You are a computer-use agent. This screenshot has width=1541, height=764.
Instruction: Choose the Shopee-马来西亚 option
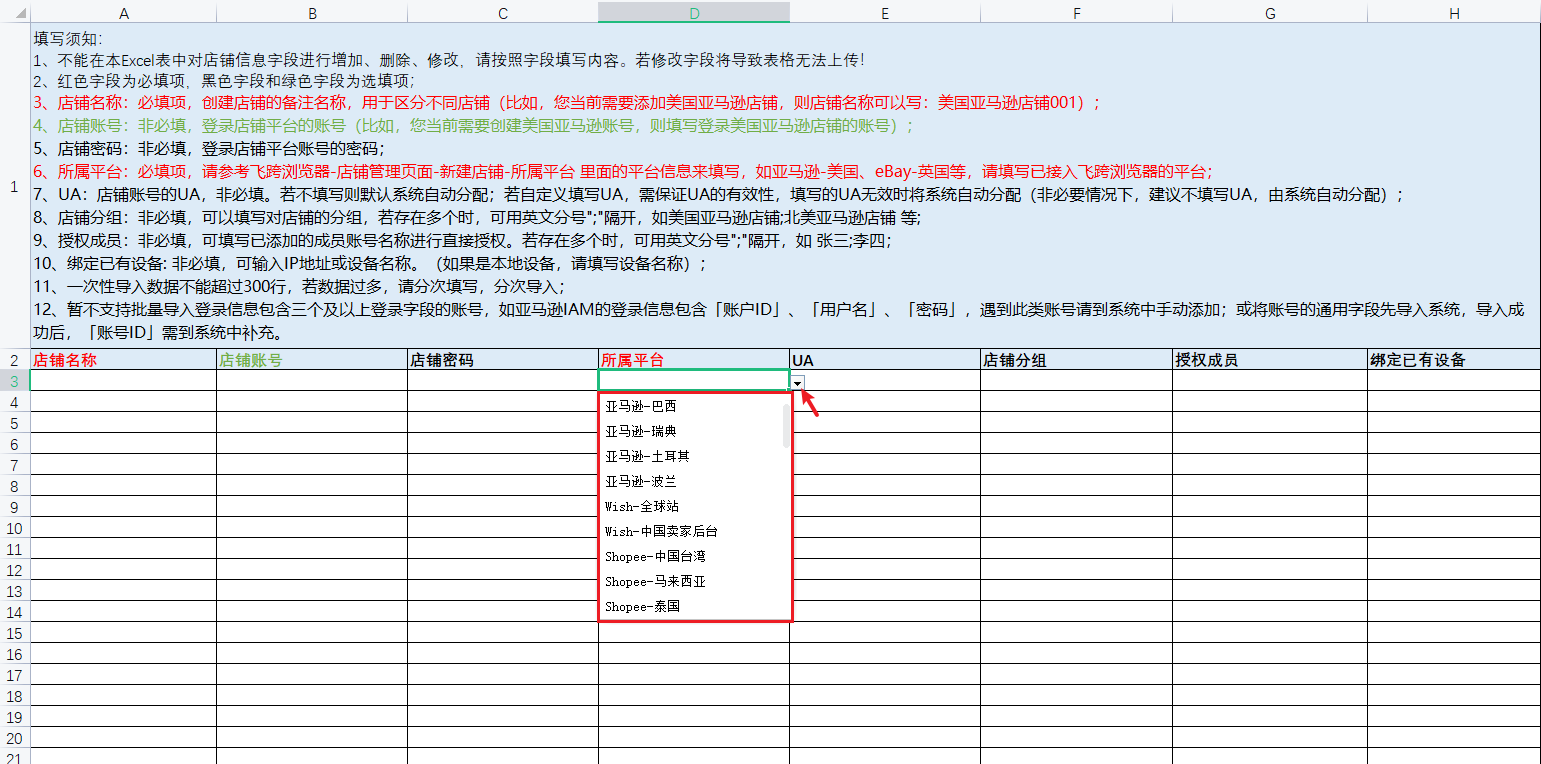(654, 581)
